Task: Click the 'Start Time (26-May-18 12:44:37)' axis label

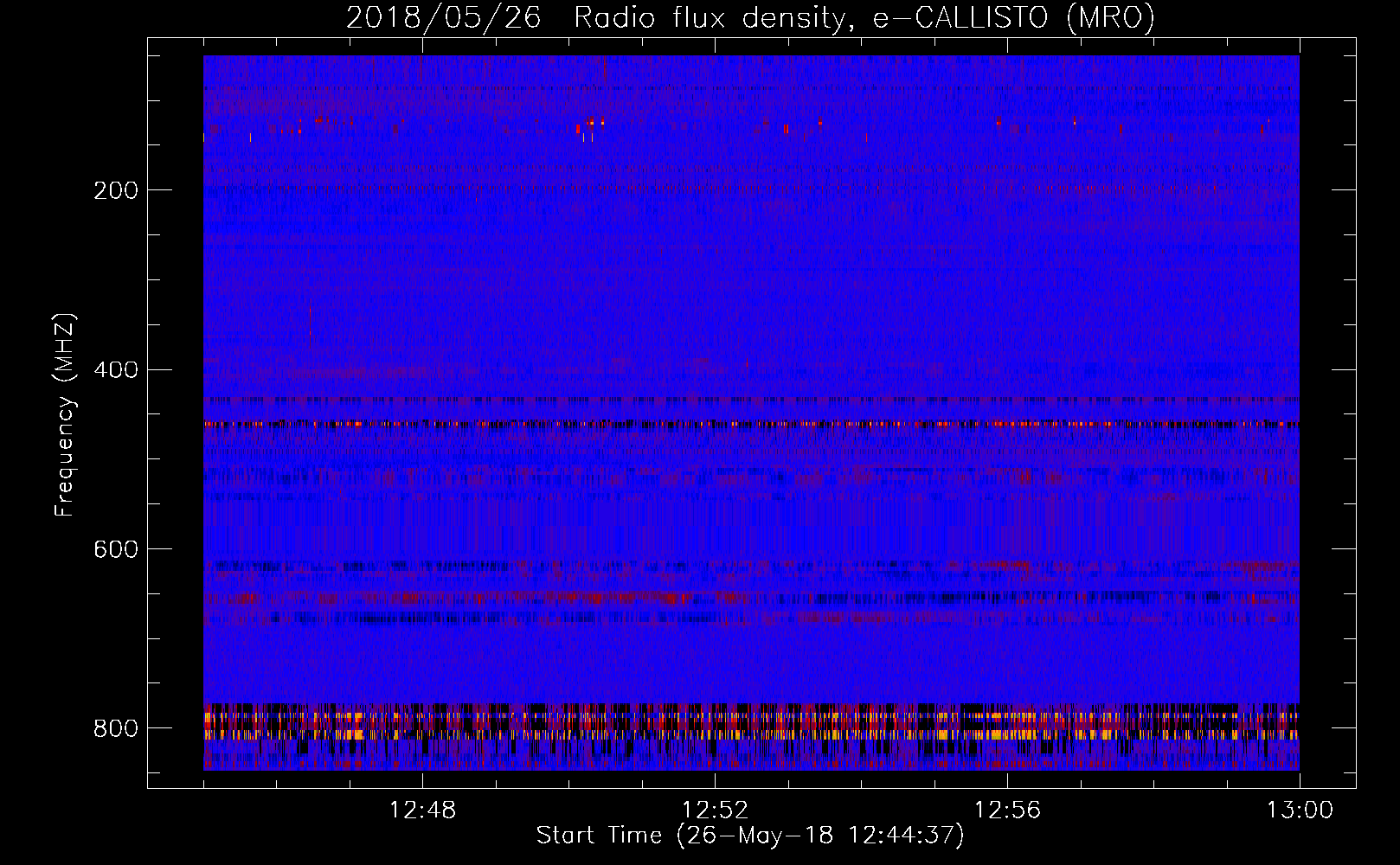Action: tap(750, 836)
